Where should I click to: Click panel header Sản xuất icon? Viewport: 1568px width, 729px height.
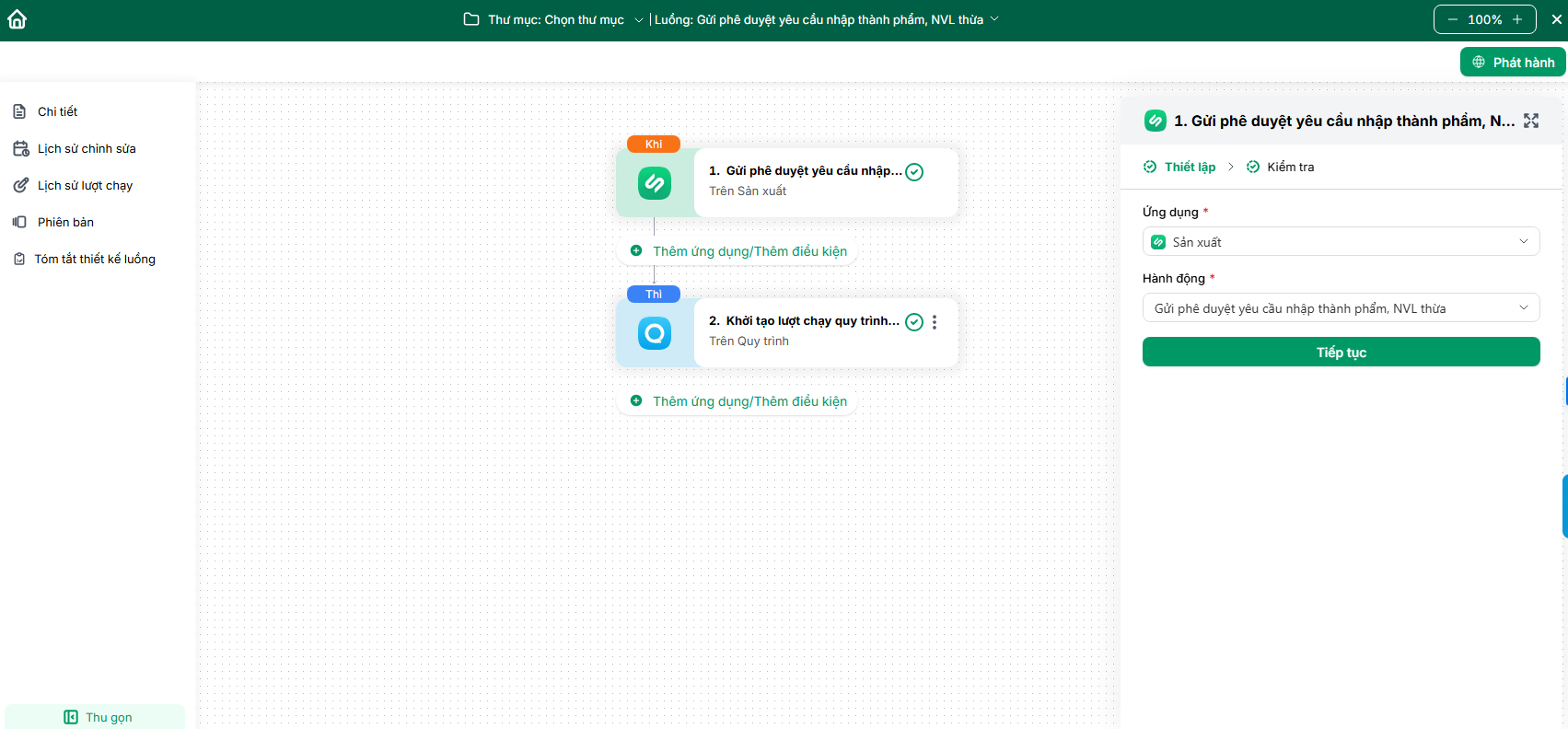pyautogui.click(x=1155, y=121)
